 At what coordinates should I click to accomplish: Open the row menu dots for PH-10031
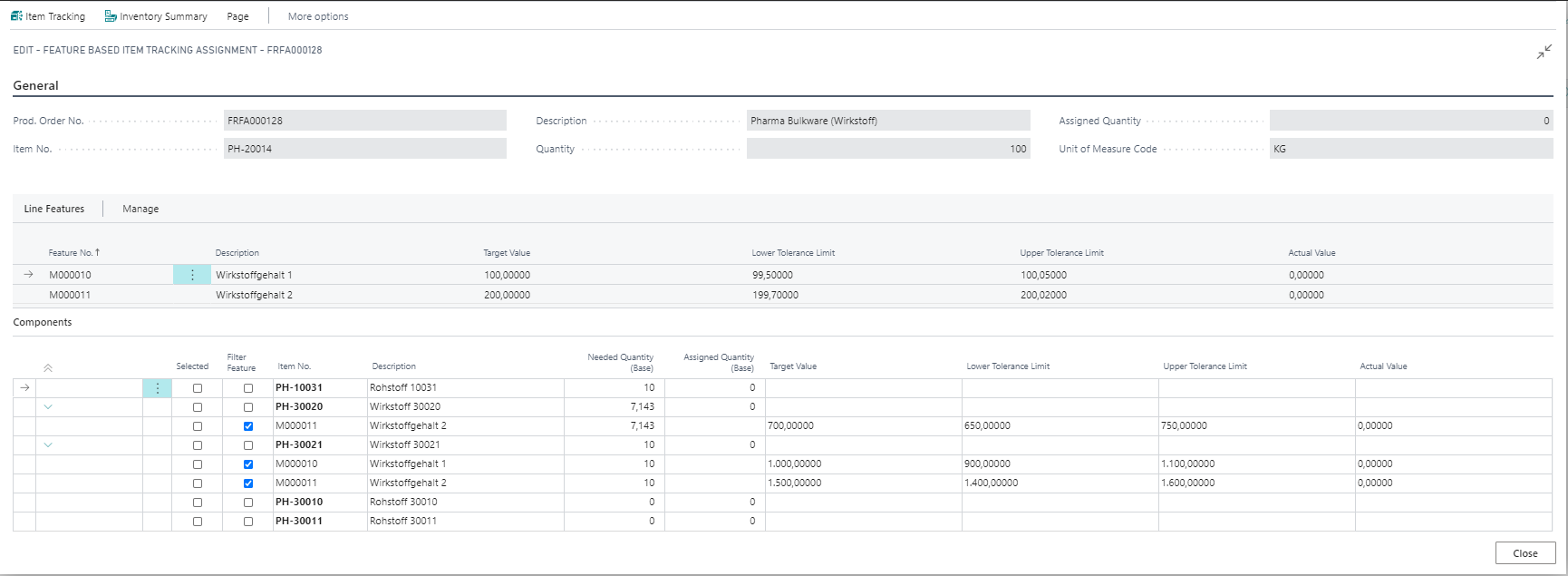(157, 388)
